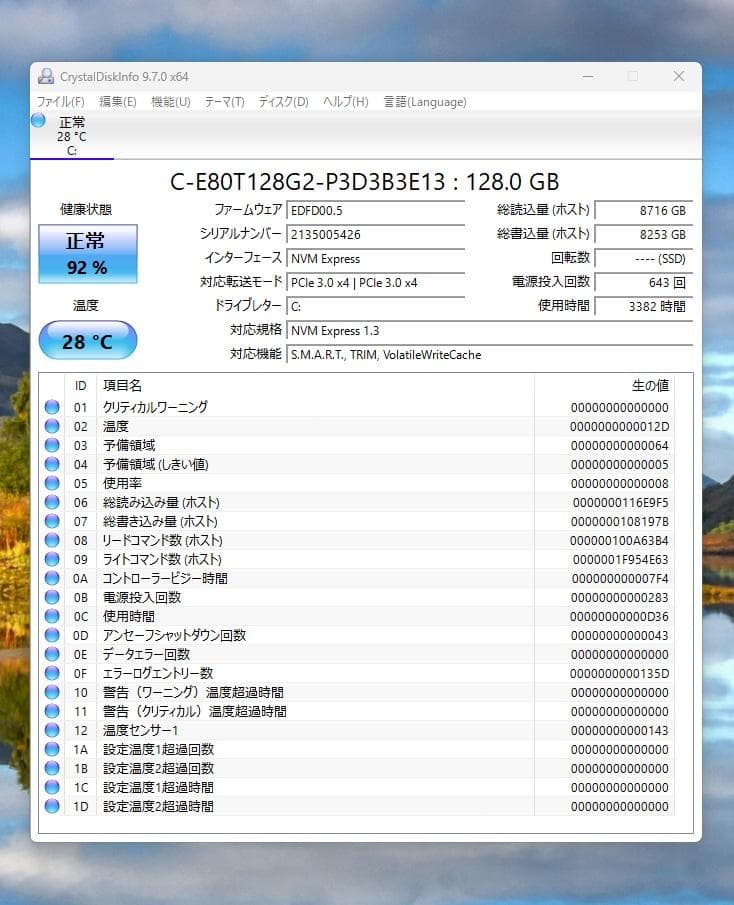Click the firmware field EDFD00.5
Screen dimensions: 734x905
pos(376,211)
